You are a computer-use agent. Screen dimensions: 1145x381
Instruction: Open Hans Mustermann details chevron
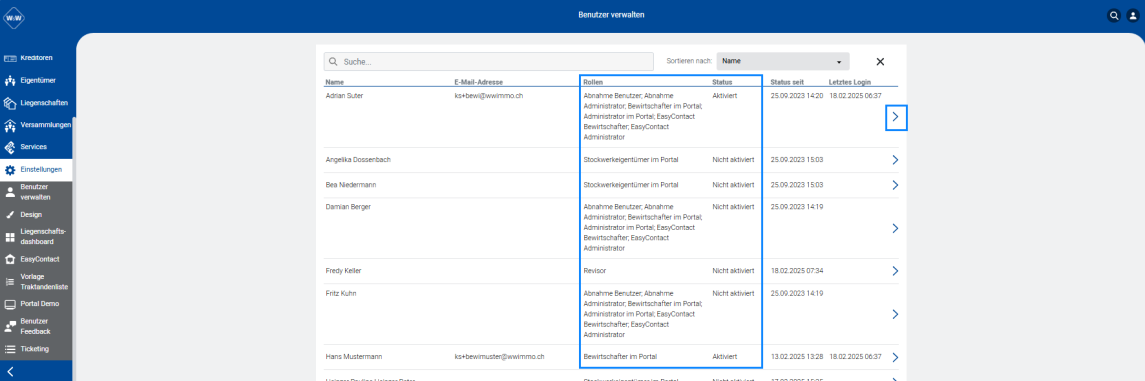pyautogui.click(x=895, y=357)
